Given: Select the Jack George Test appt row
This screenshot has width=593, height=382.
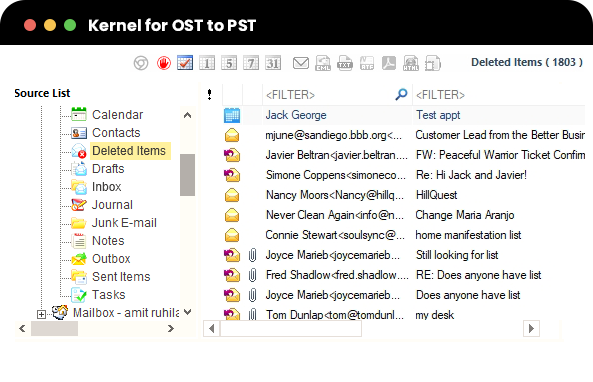Looking at the screenshot, I should point(404,115).
